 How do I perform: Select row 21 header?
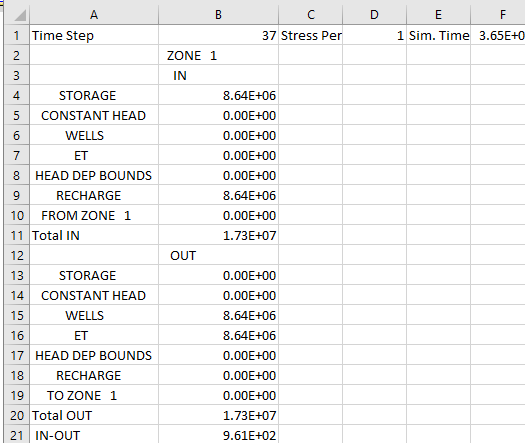coord(17,435)
